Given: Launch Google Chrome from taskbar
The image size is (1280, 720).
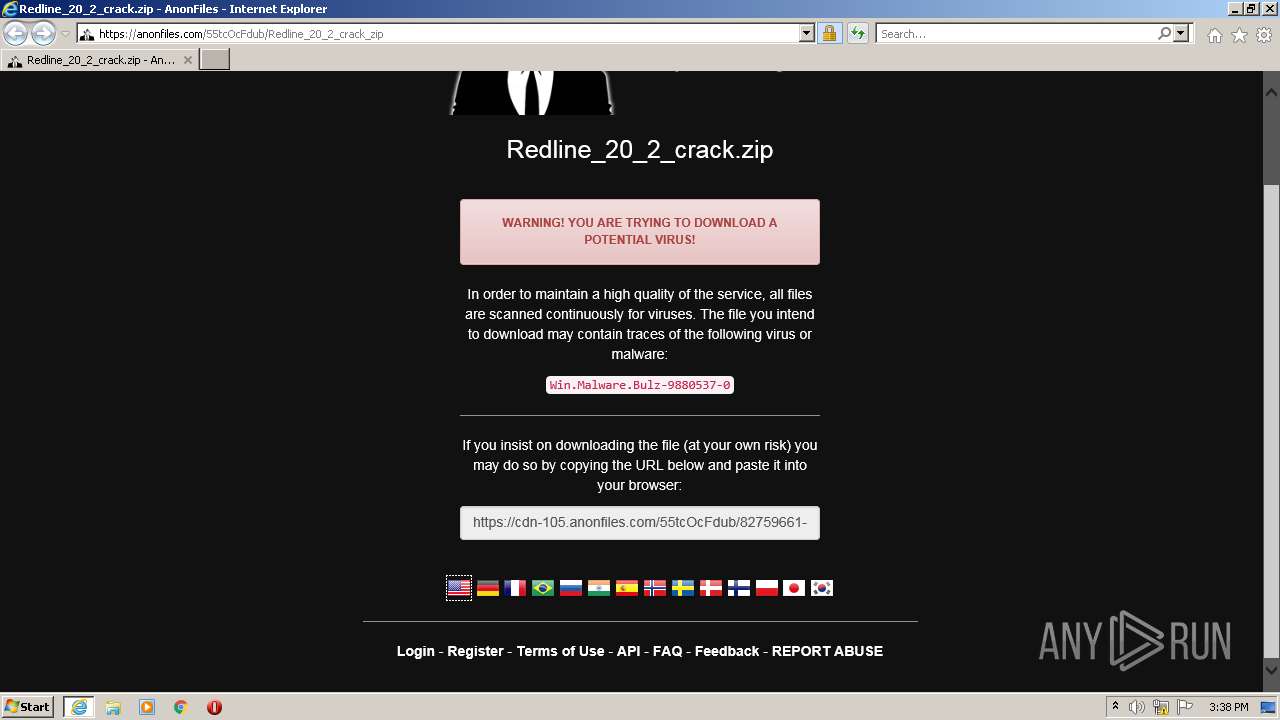Looking at the screenshot, I should point(181,707).
